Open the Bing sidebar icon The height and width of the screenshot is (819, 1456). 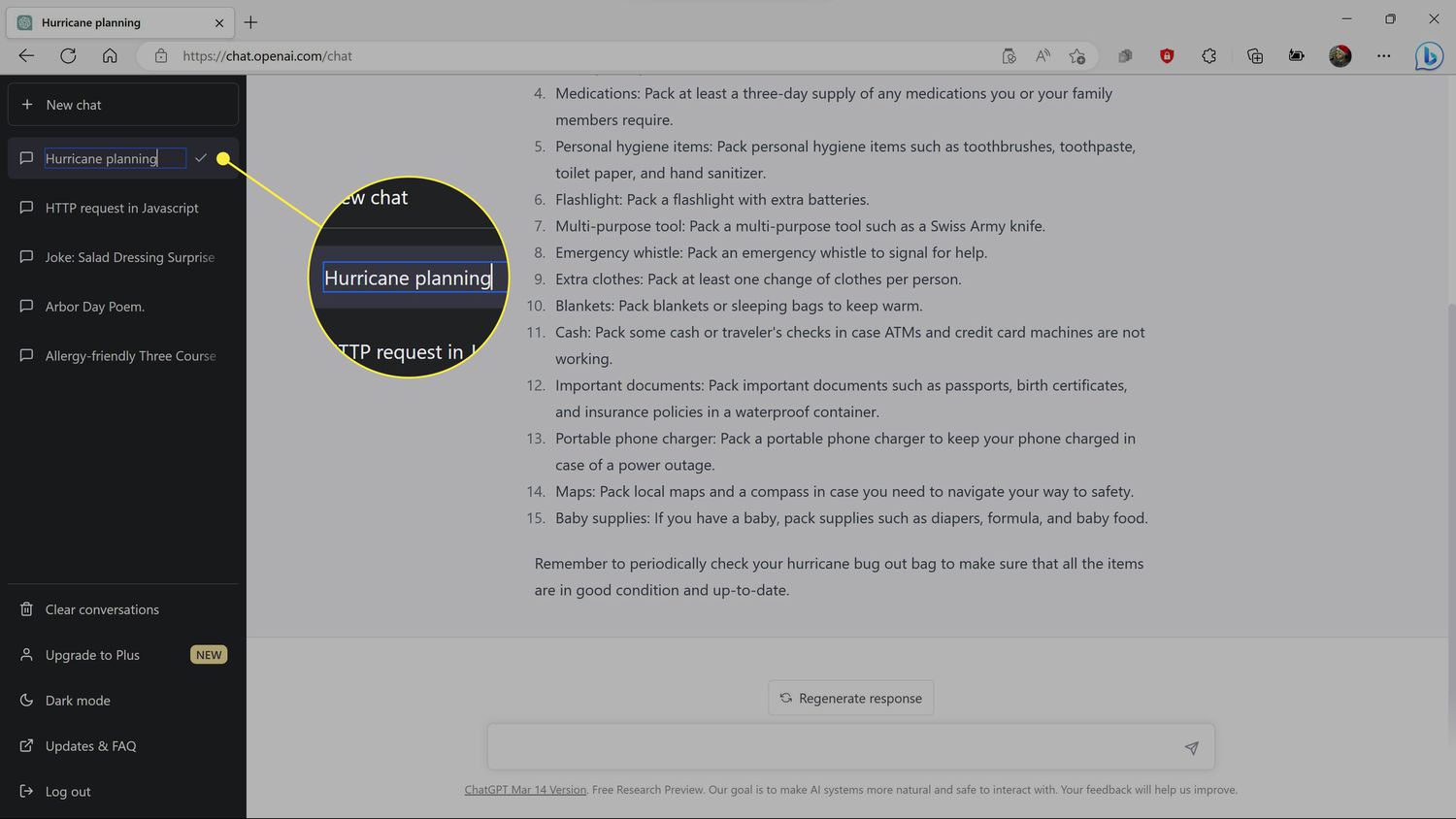point(1428,56)
